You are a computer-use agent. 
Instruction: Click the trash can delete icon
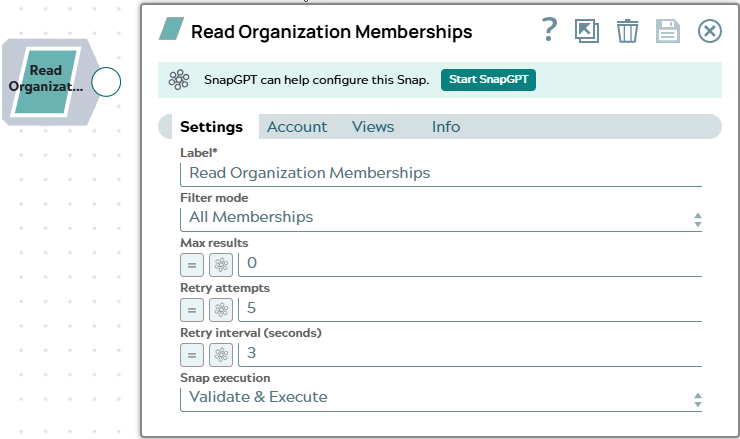tap(627, 31)
